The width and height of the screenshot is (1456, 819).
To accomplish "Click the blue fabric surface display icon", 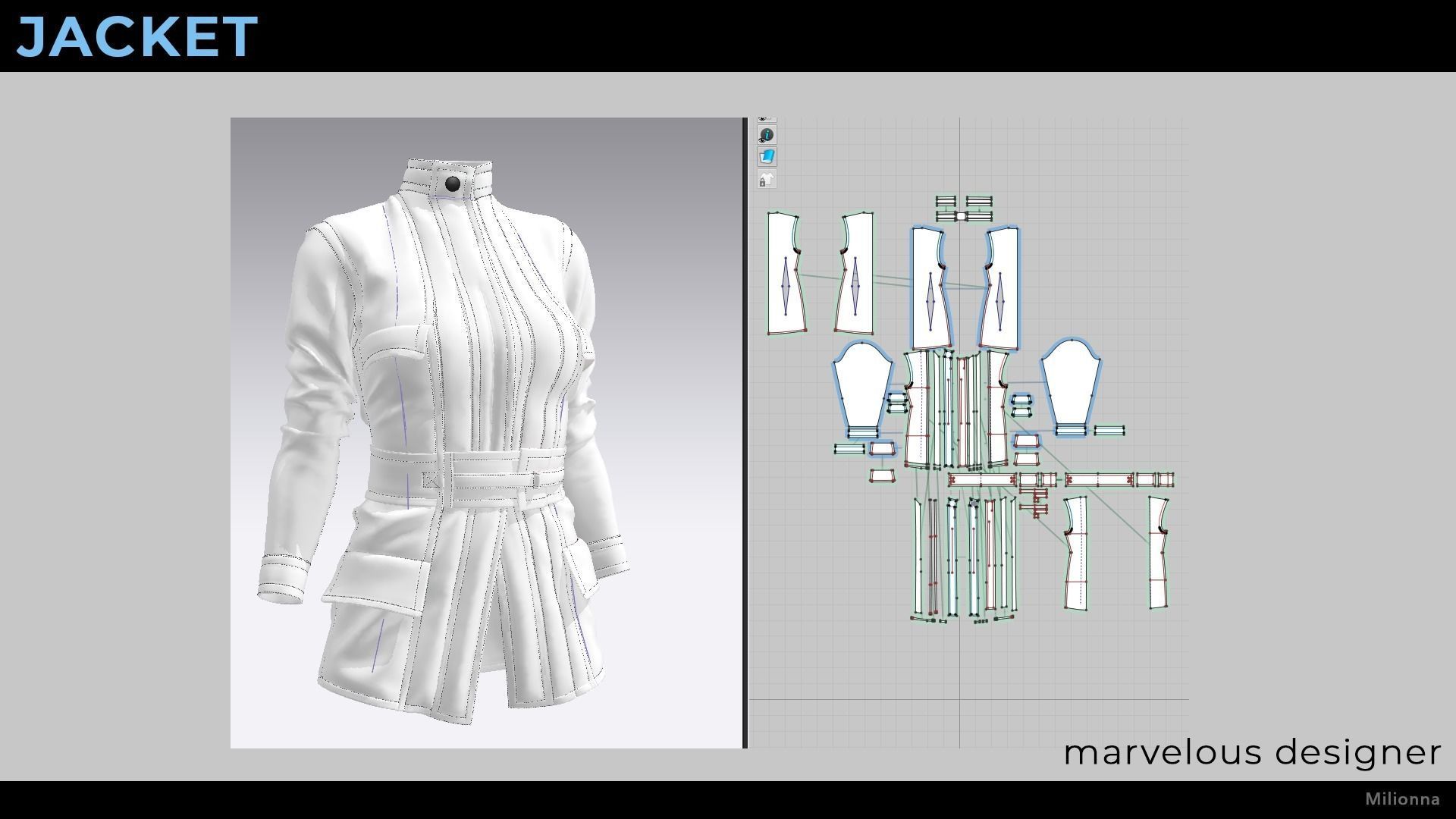I will 767,157.
